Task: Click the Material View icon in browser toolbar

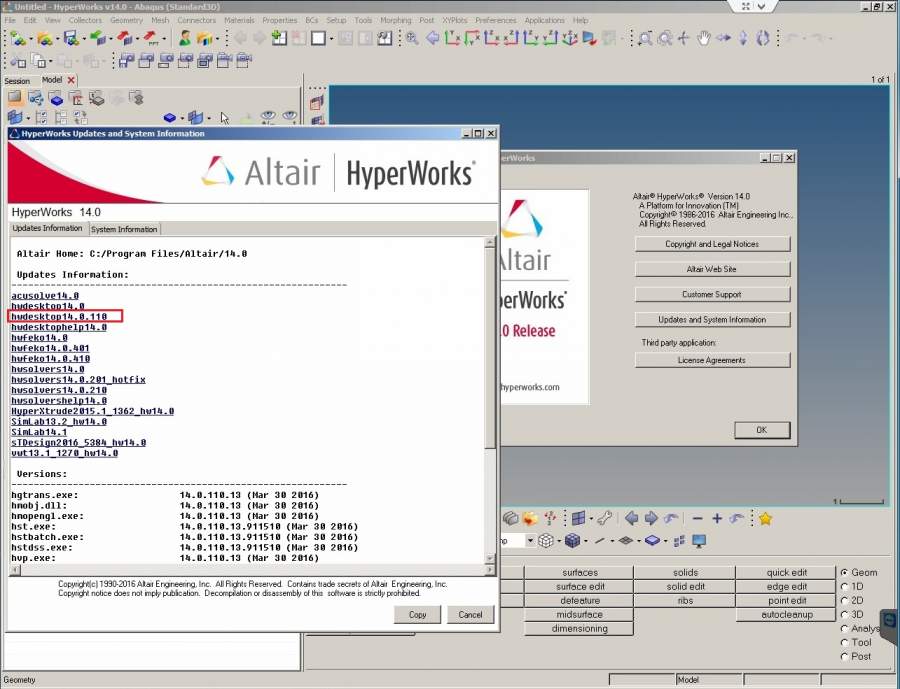Action: point(76,99)
